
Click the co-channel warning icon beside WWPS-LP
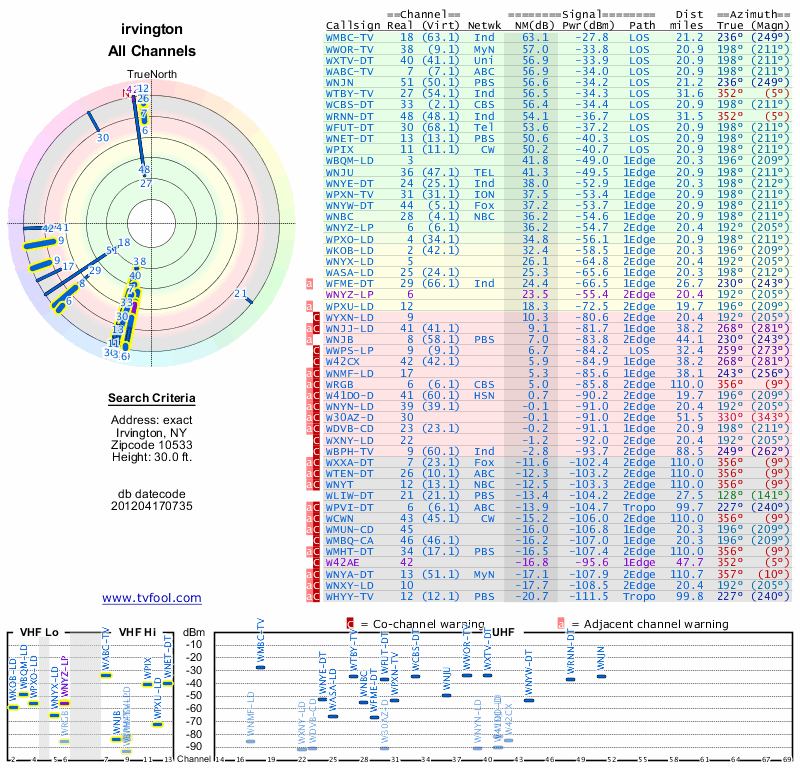coord(316,351)
